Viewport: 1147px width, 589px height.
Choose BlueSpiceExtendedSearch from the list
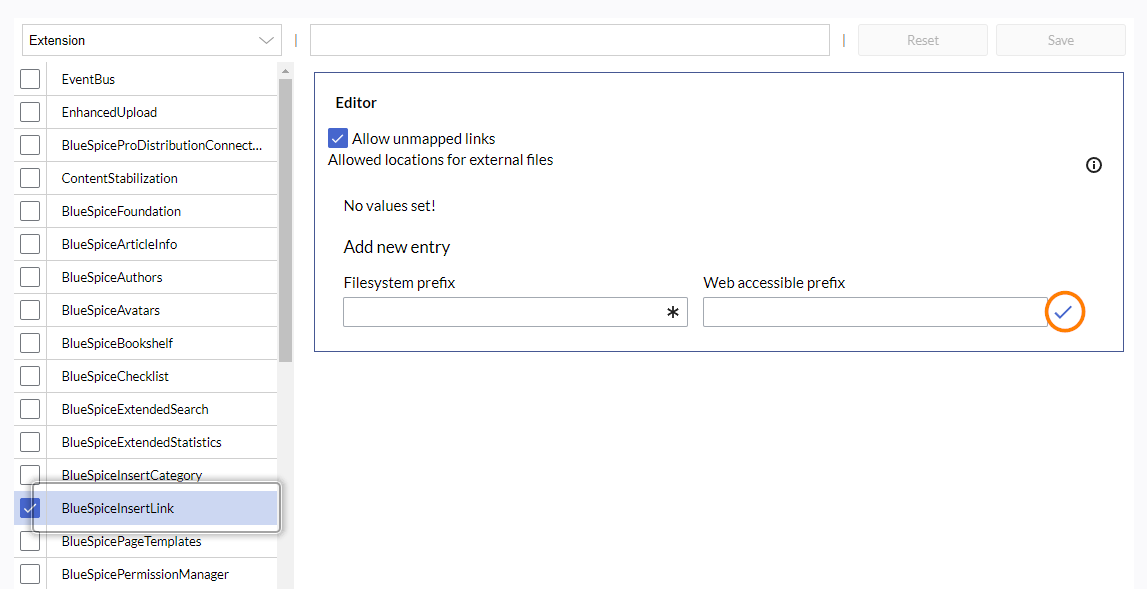coord(134,409)
